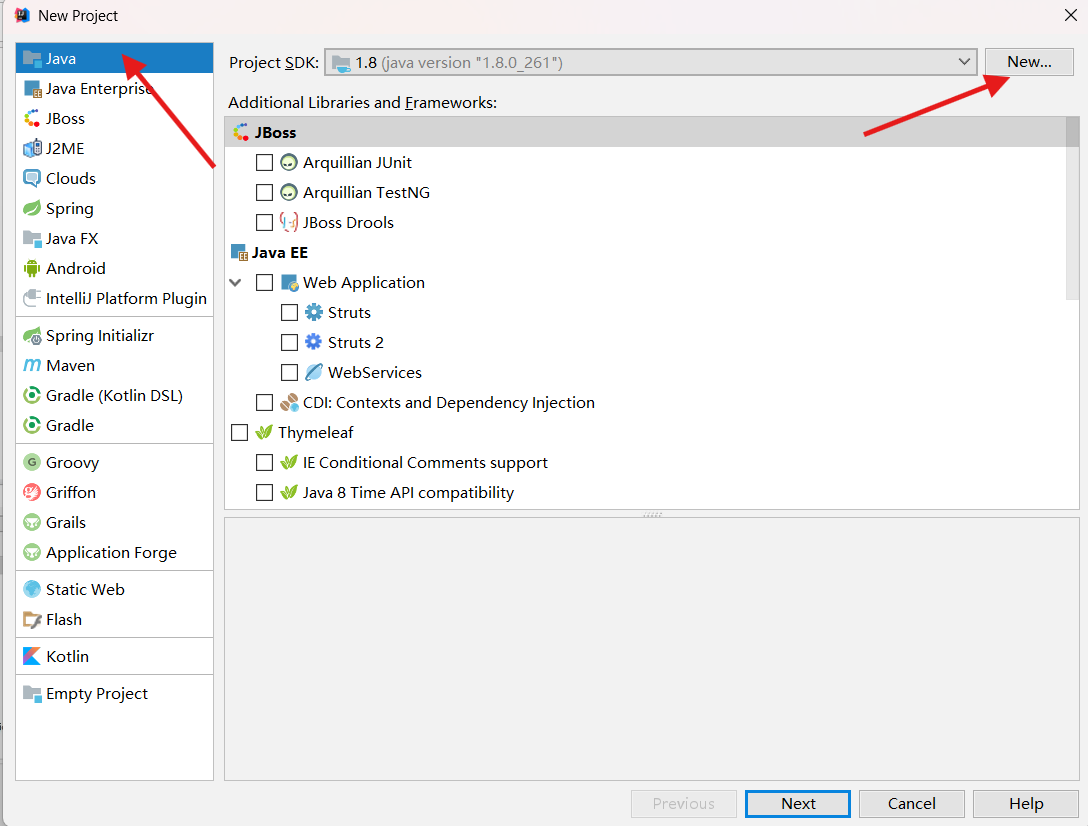Click the Gradle (Kotlin DSL) icon

click(32, 396)
